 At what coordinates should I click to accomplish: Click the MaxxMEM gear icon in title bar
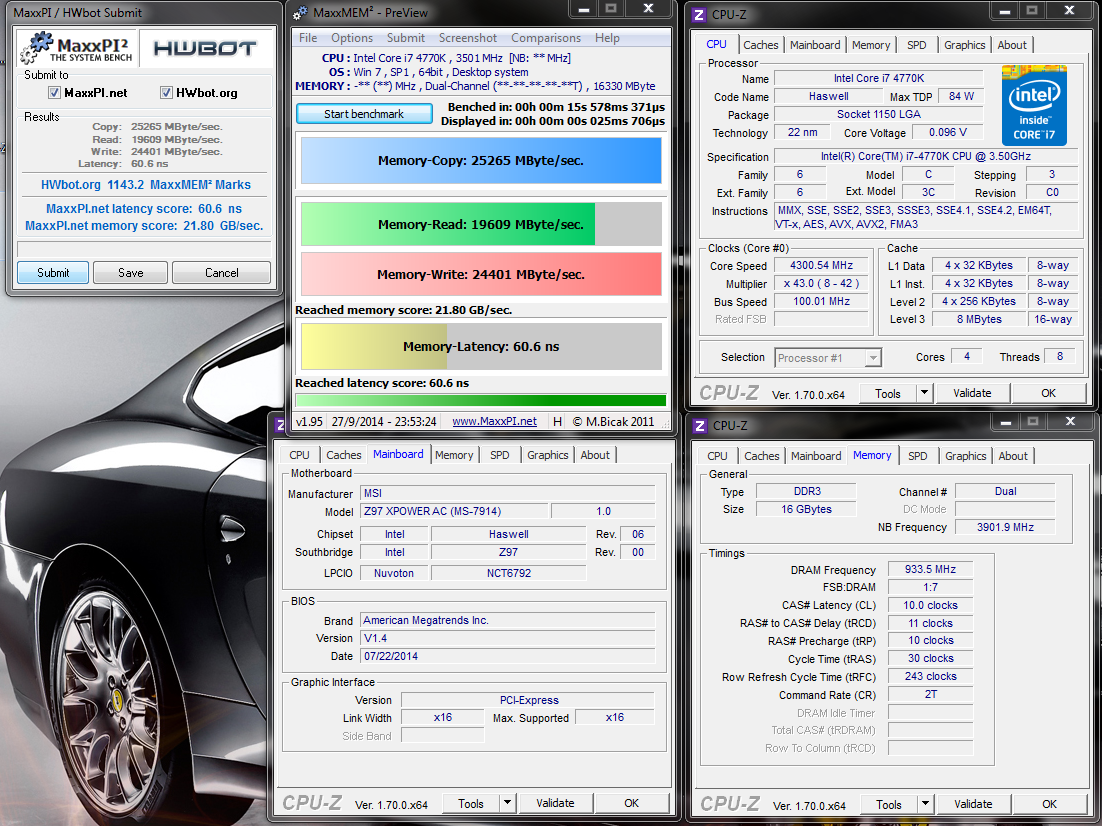[x=301, y=13]
